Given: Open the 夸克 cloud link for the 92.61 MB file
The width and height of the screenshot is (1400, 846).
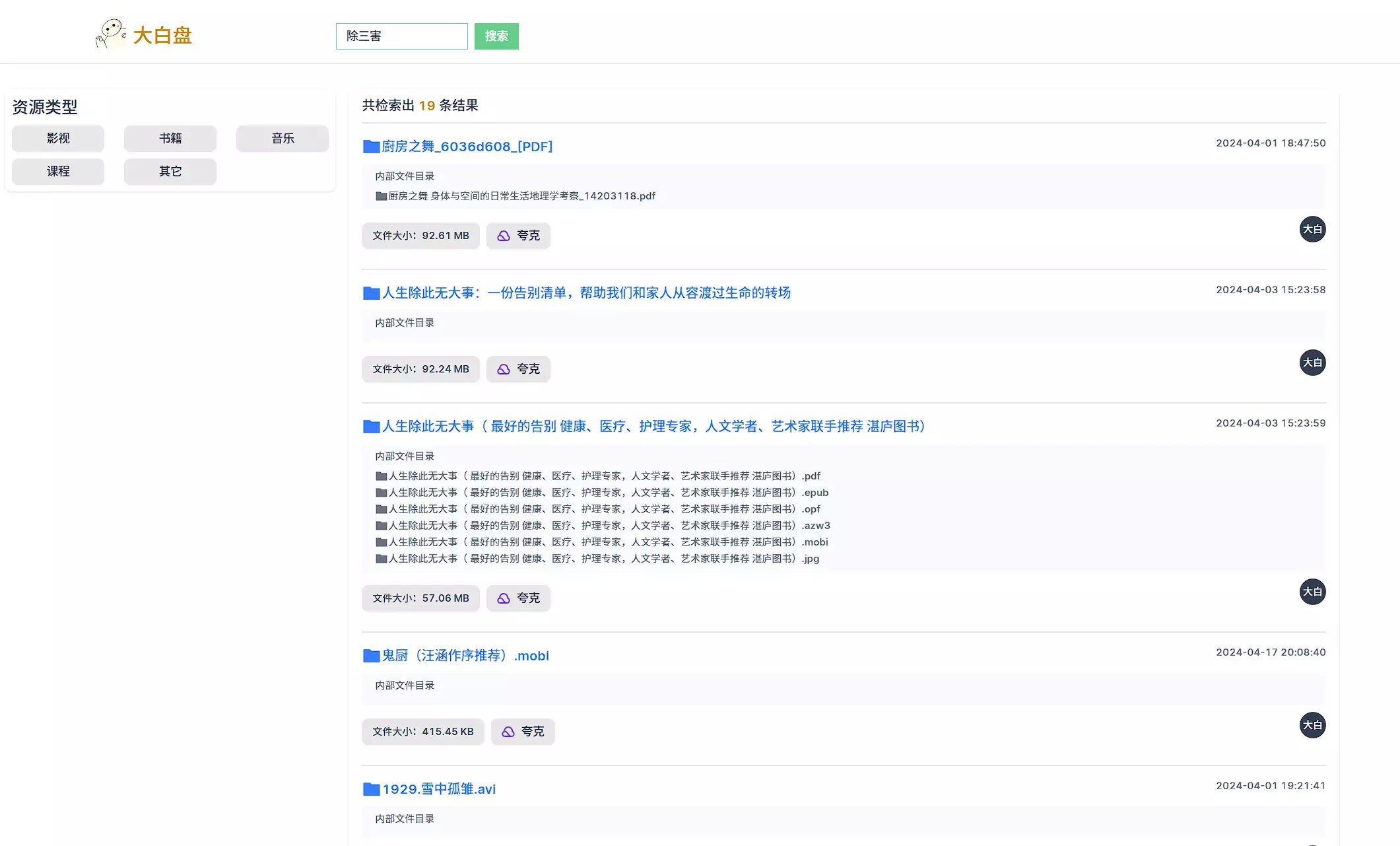Looking at the screenshot, I should coord(518,236).
